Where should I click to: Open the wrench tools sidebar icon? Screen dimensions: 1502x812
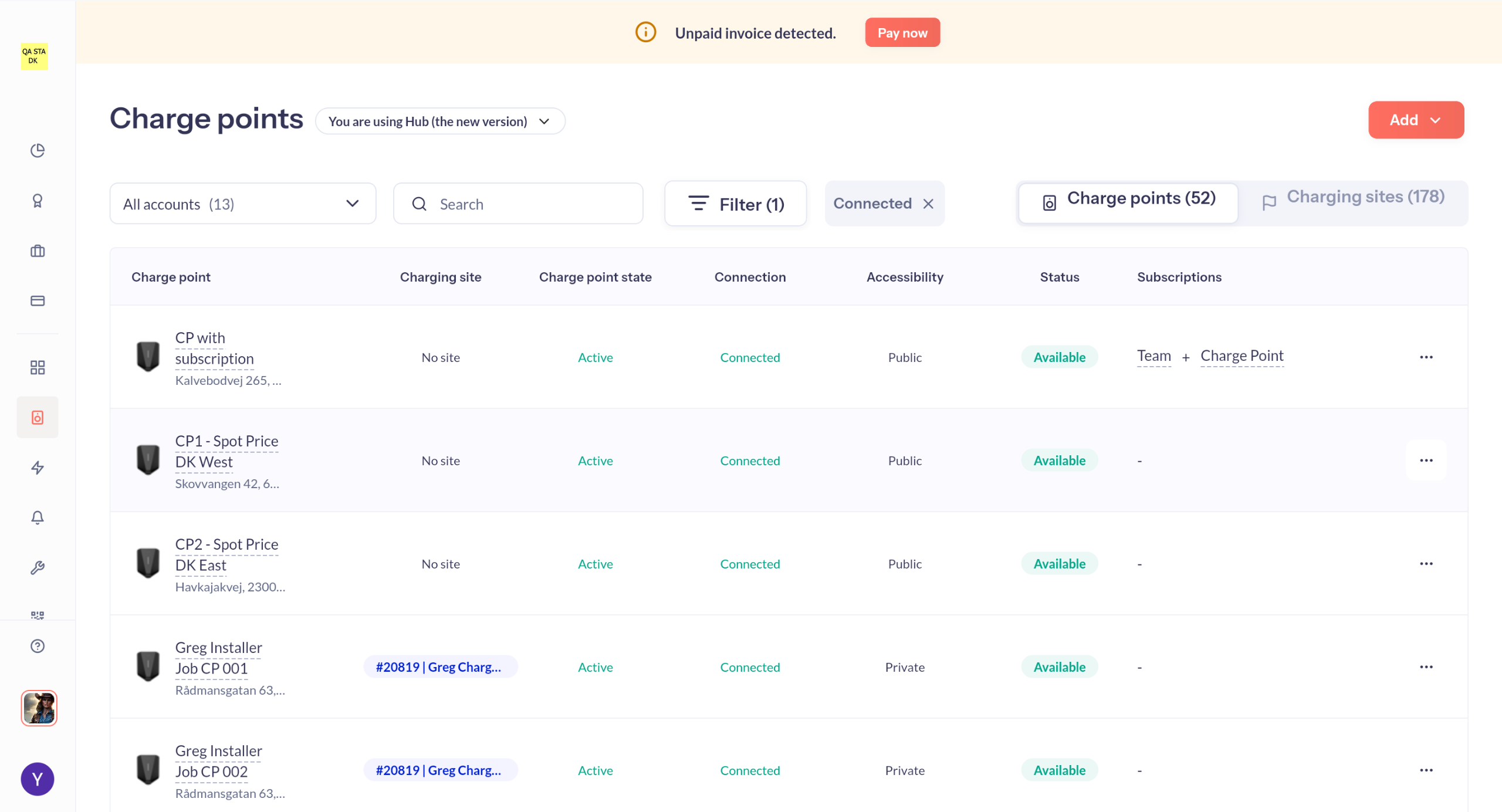[x=38, y=567]
